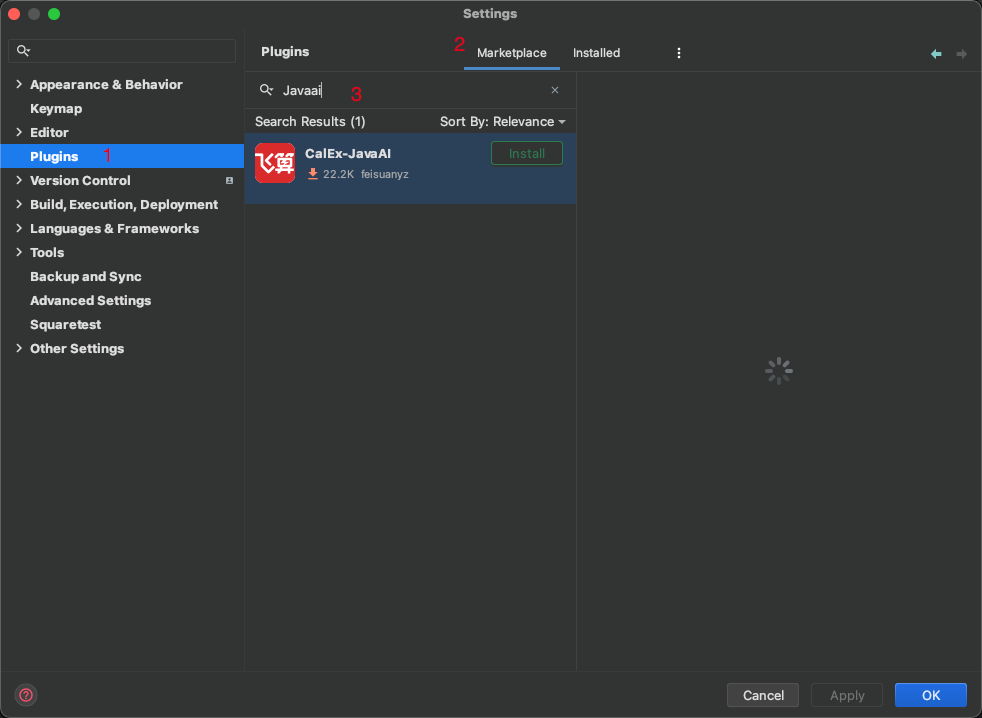This screenshot has height=718, width=982.
Task: Switch to the Installed tab
Action: 596,53
